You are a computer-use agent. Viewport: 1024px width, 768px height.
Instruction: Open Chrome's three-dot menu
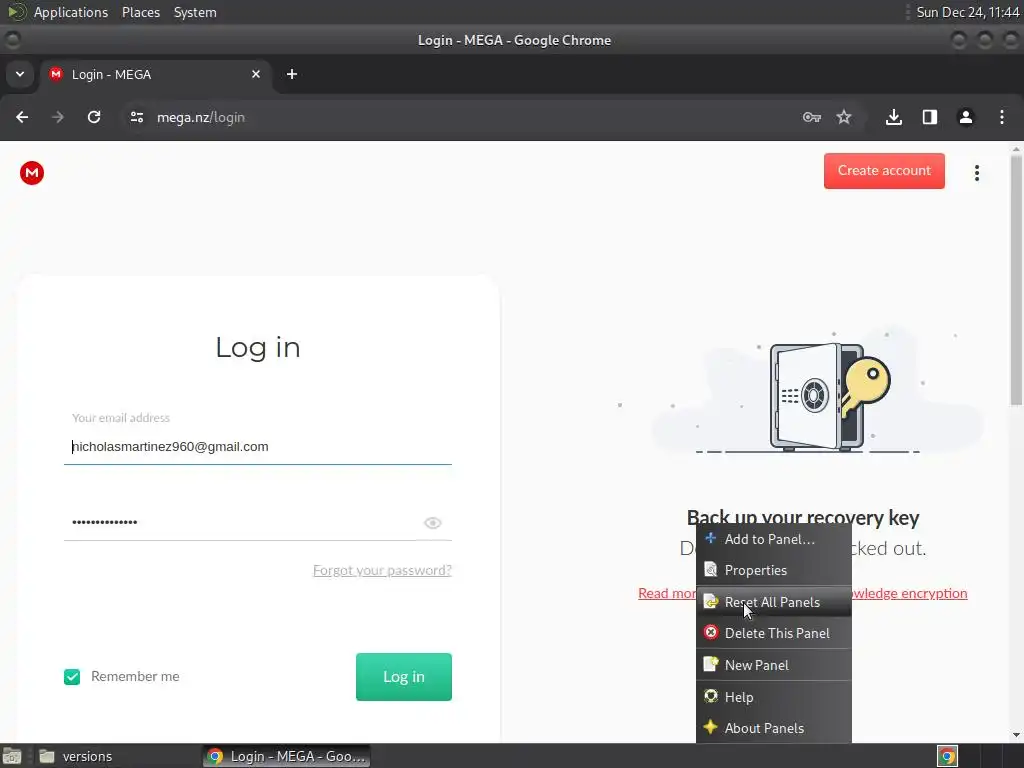pos(1002,117)
